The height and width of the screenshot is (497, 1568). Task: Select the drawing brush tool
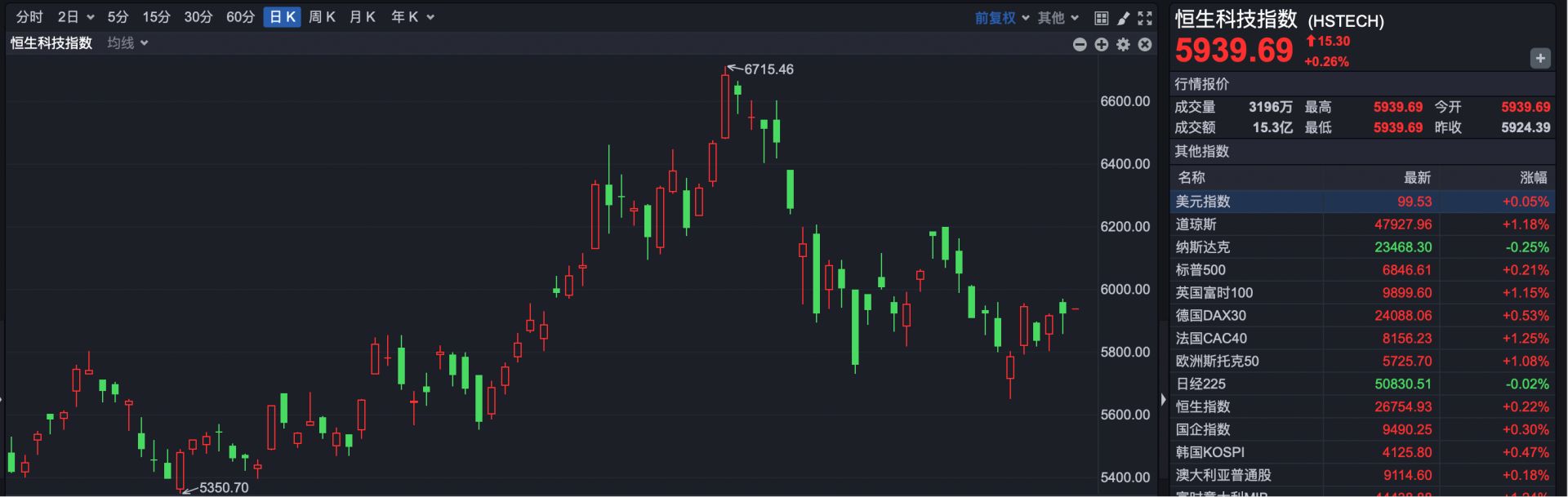pos(1123,18)
